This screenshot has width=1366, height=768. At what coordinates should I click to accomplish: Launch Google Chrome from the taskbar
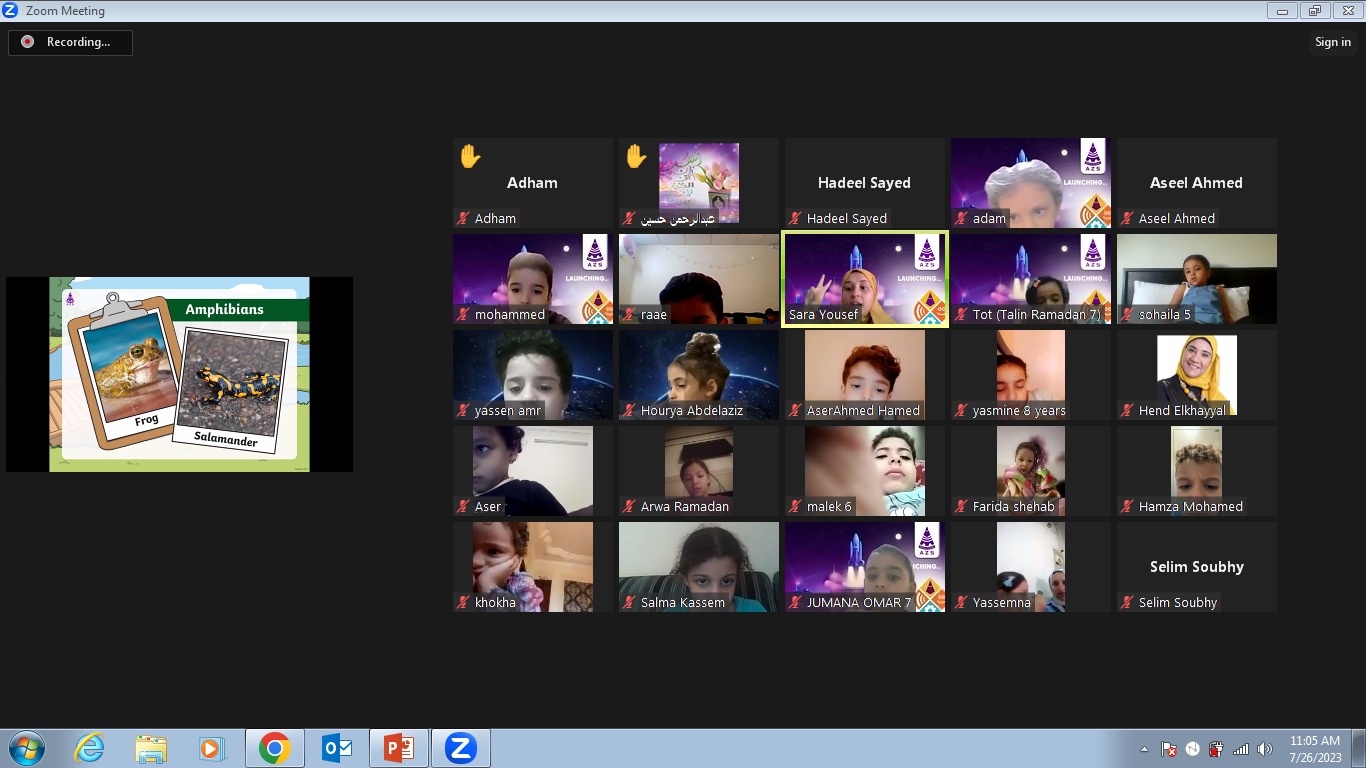[x=275, y=748]
